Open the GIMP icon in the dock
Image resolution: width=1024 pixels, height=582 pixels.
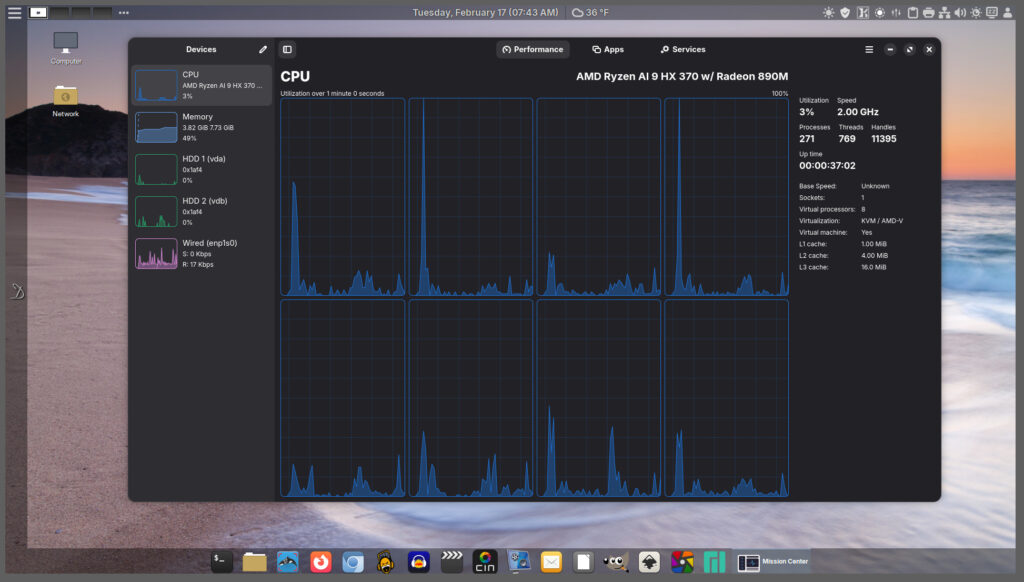[616, 562]
